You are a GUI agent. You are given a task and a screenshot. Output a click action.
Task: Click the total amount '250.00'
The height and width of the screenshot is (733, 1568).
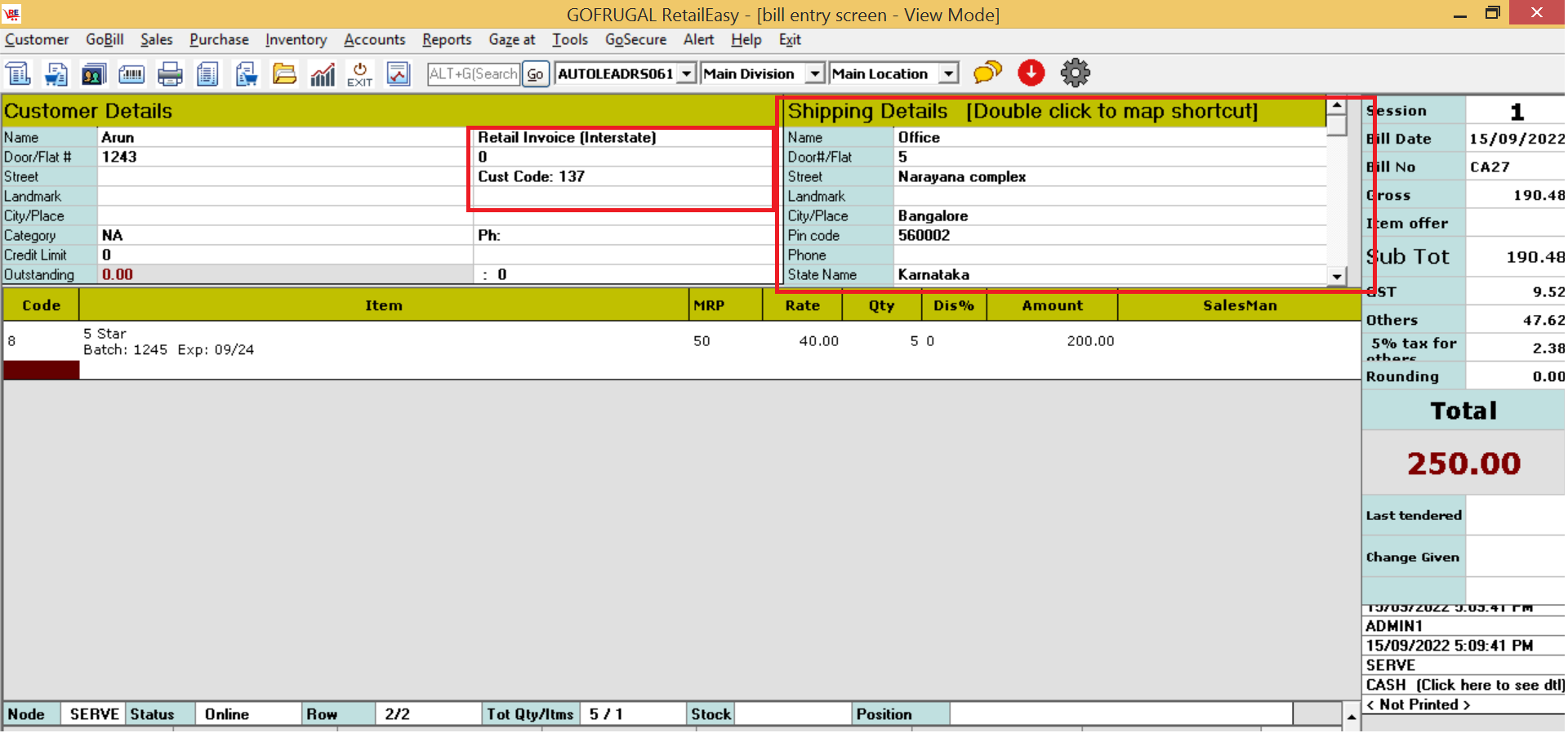(x=1463, y=464)
